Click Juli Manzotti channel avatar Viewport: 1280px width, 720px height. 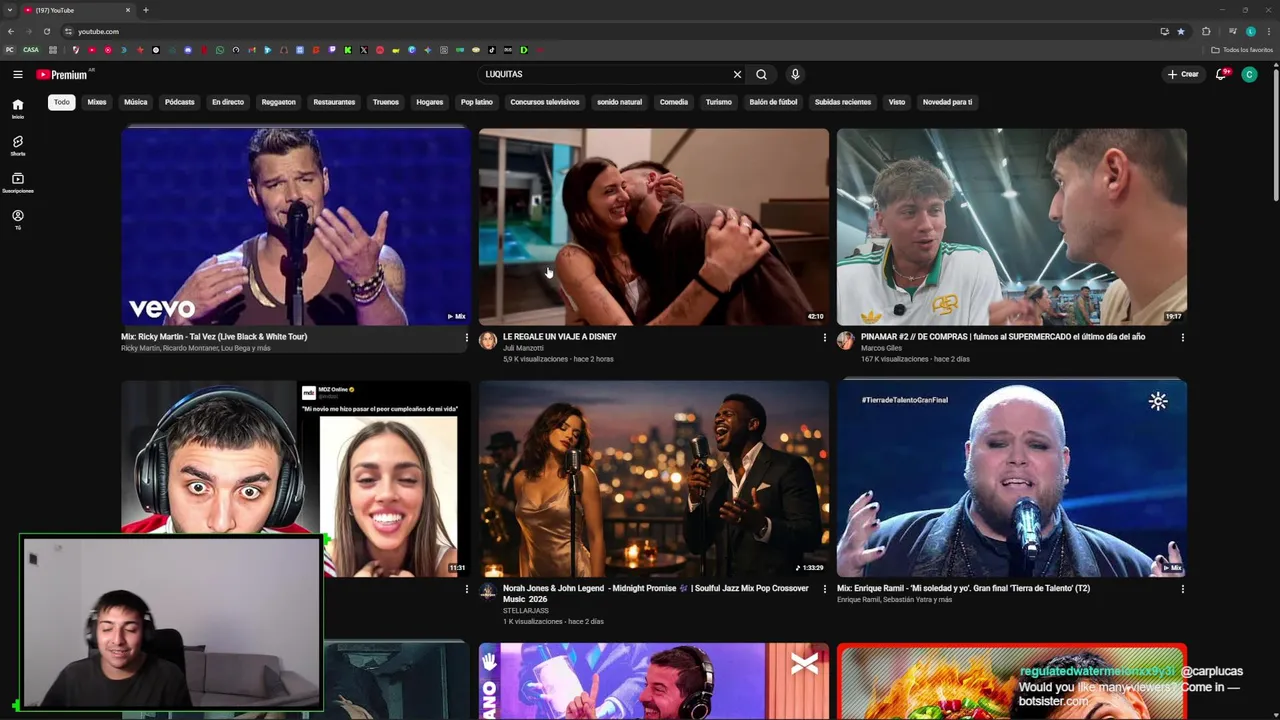click(488, 341)
